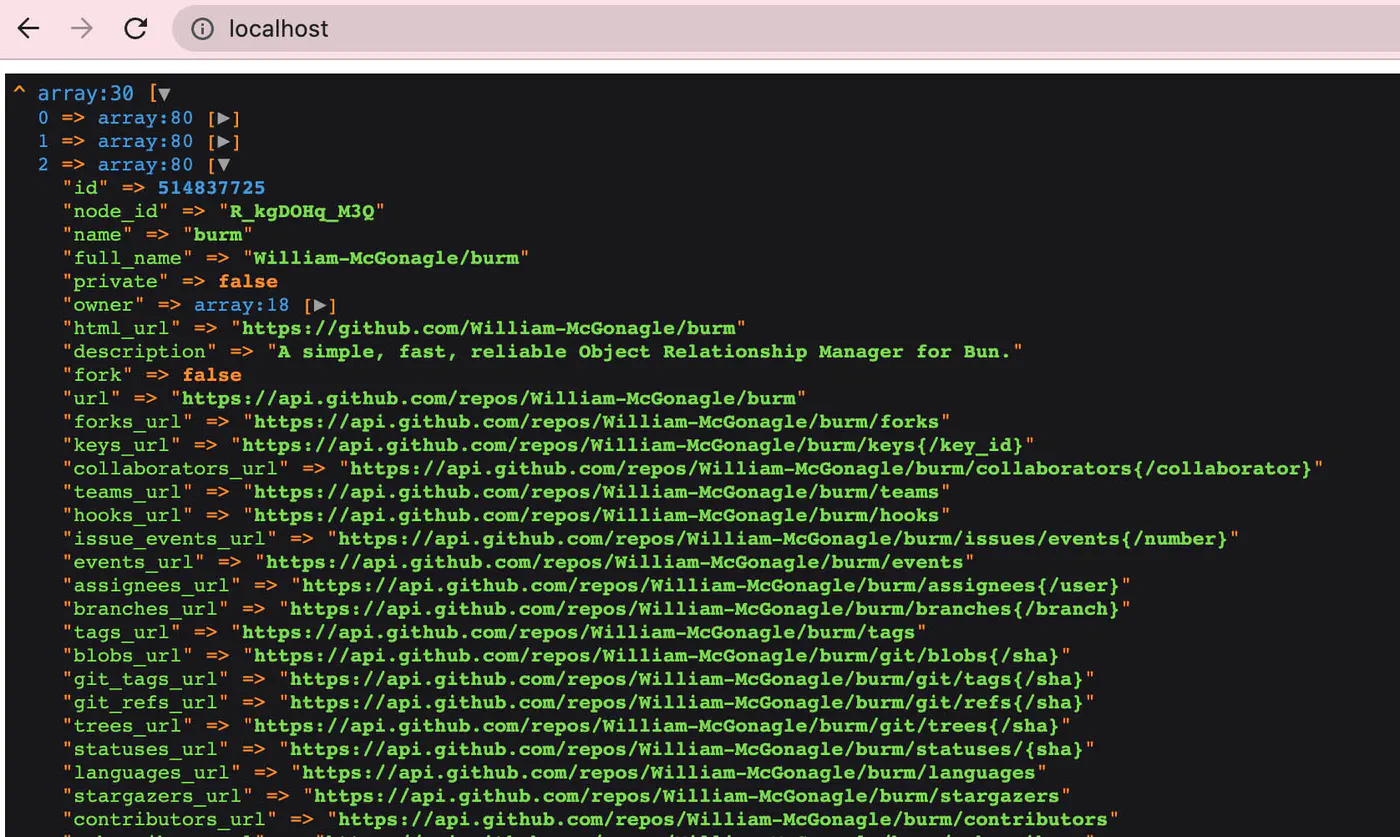Image resolution: width=1400 pixels, height=837 pixels.
Task: Select the id value 514837725
Action: (211, 188)
